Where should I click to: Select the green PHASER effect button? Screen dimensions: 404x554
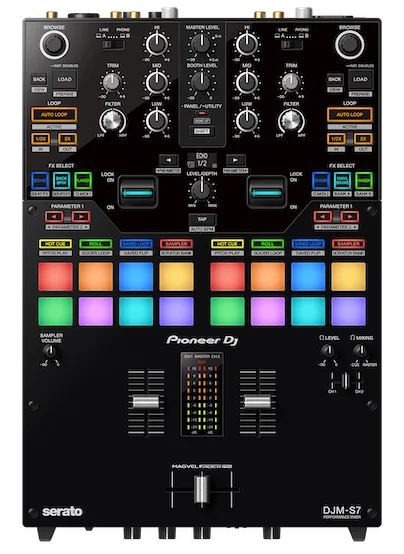[364, 181]
